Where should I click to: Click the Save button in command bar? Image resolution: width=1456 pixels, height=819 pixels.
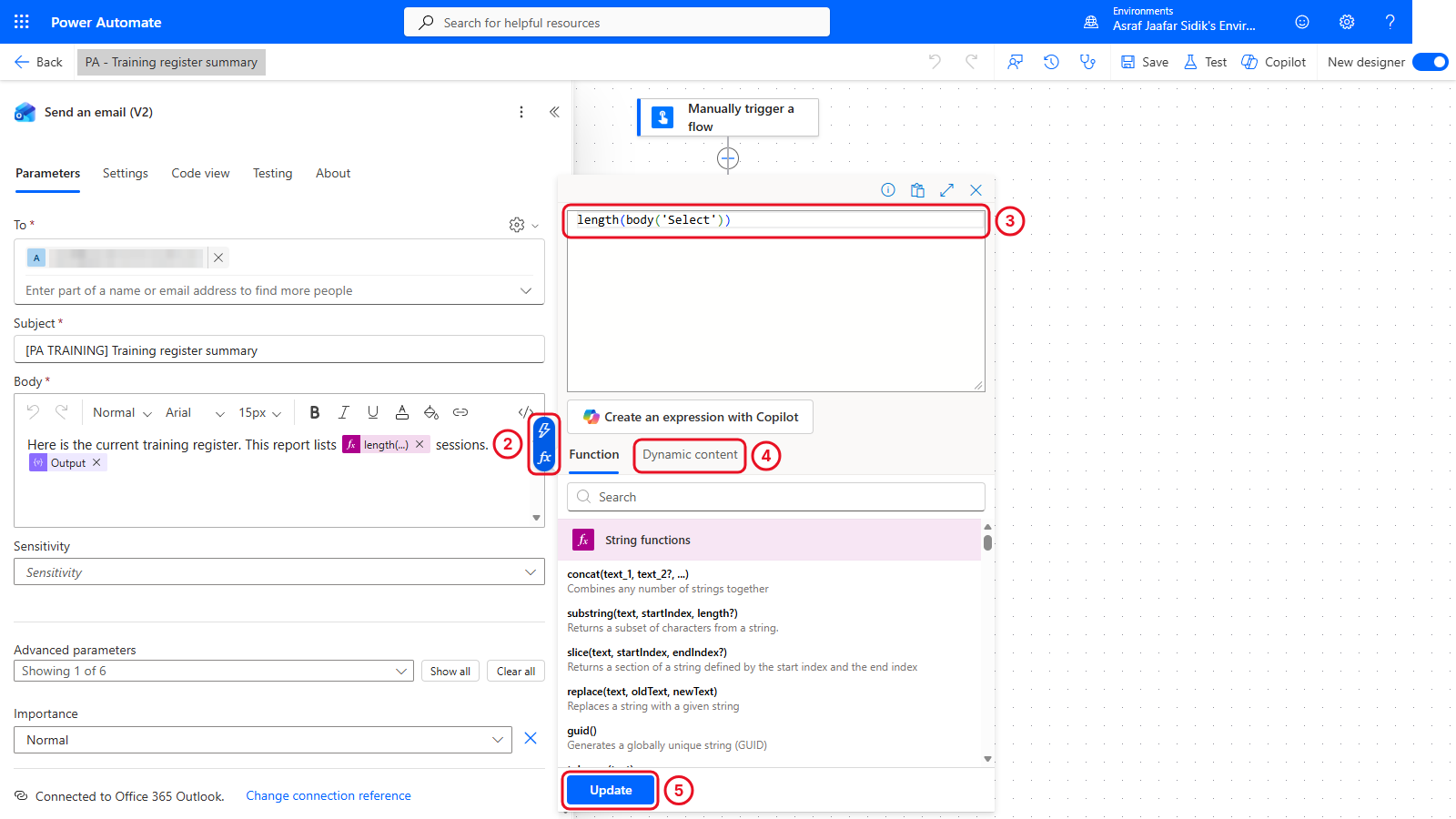[x=1145, y=62]
